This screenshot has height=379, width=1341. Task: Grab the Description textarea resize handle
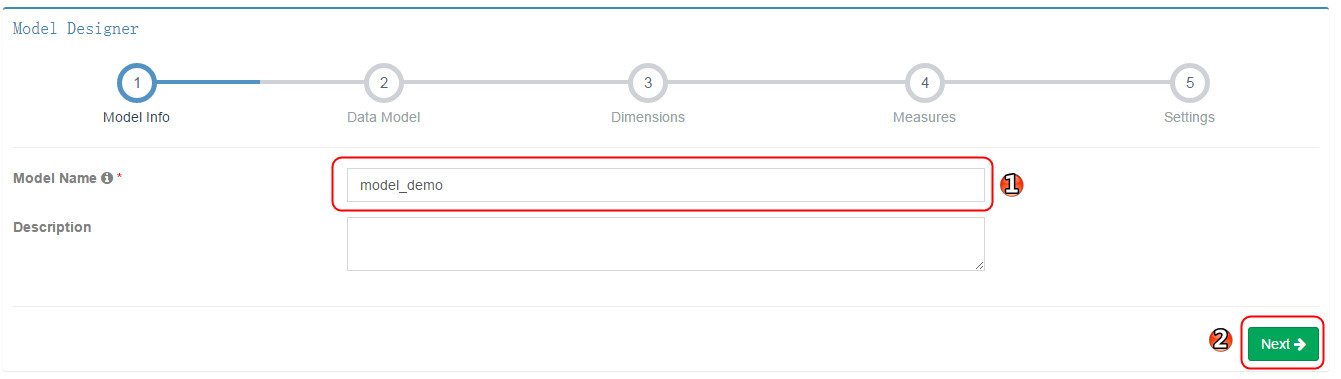tap(979, 265)
